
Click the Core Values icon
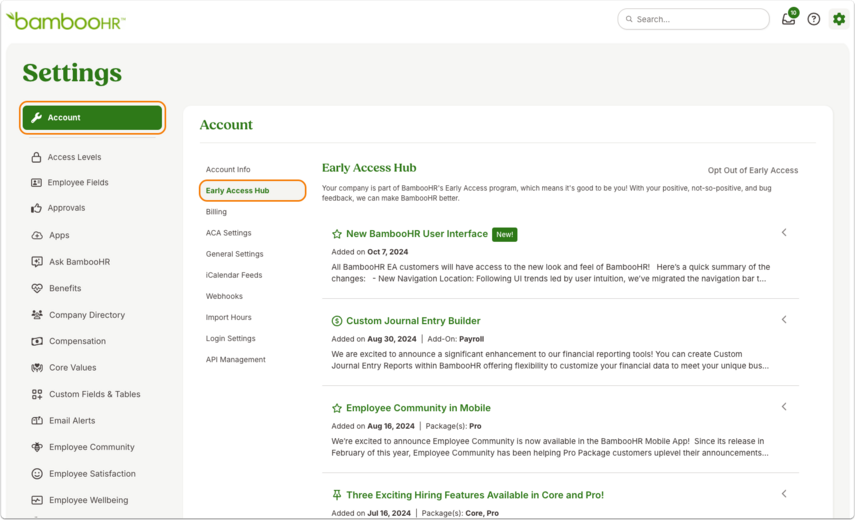pyautogui.click(x=37, y=368)
